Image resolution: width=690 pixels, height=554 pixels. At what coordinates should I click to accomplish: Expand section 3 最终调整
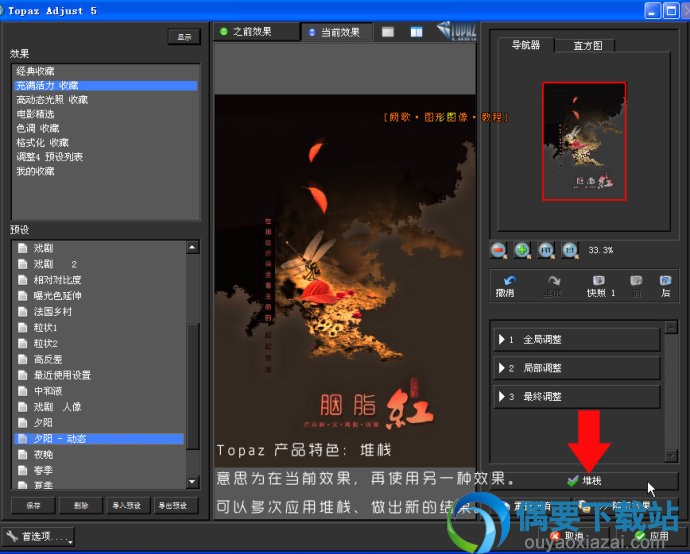click(x=577, y=396)
